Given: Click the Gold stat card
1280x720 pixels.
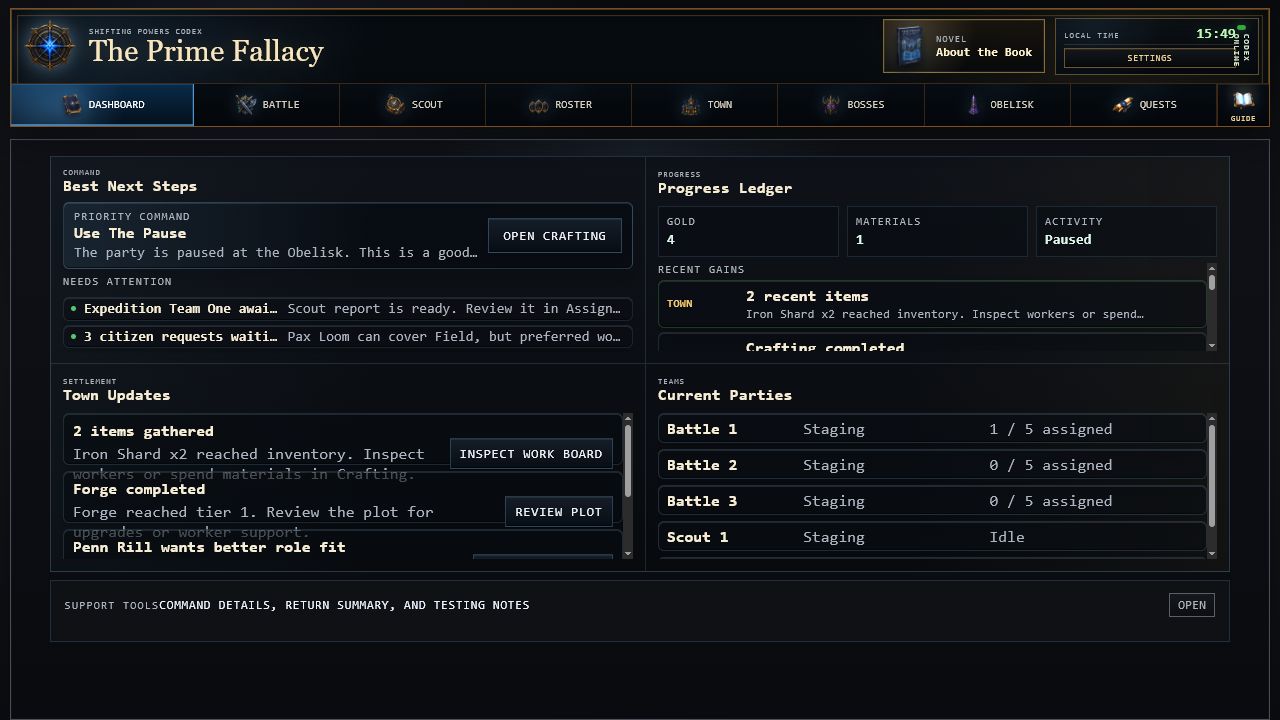Looking at the screenshot, I should [748, 232].
